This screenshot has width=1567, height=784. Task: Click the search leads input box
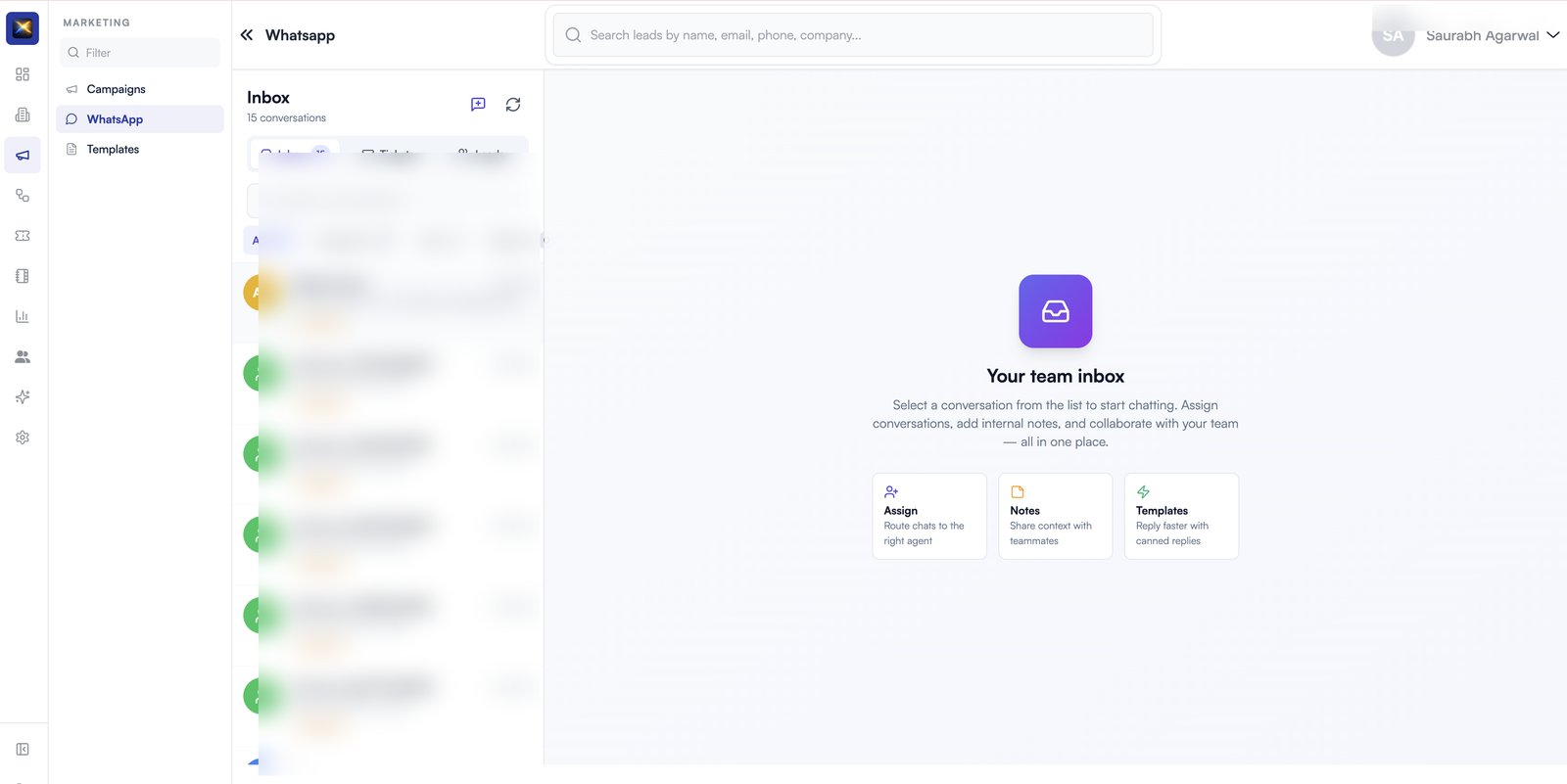(853, 35)
